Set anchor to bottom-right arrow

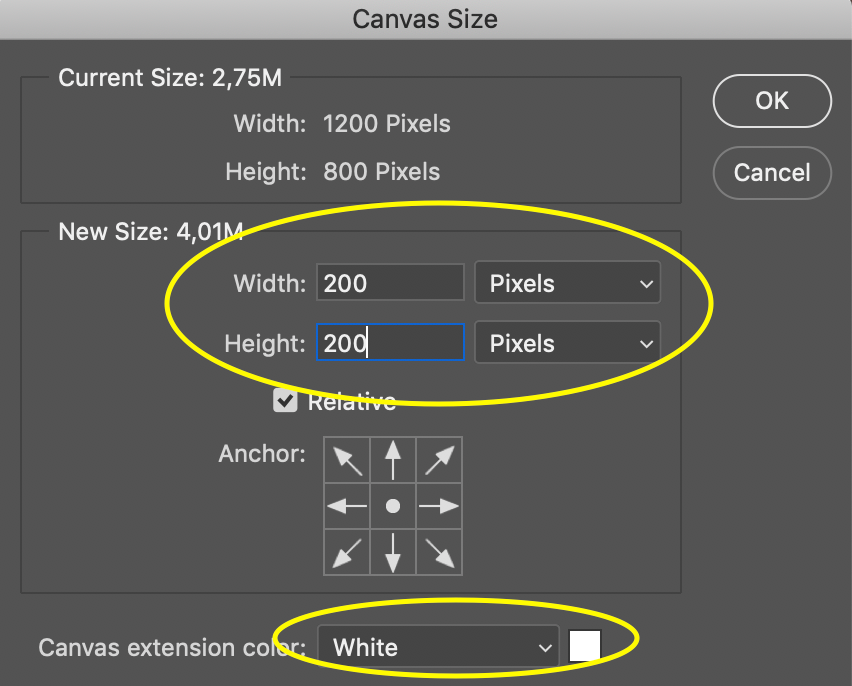pos(439,552)
